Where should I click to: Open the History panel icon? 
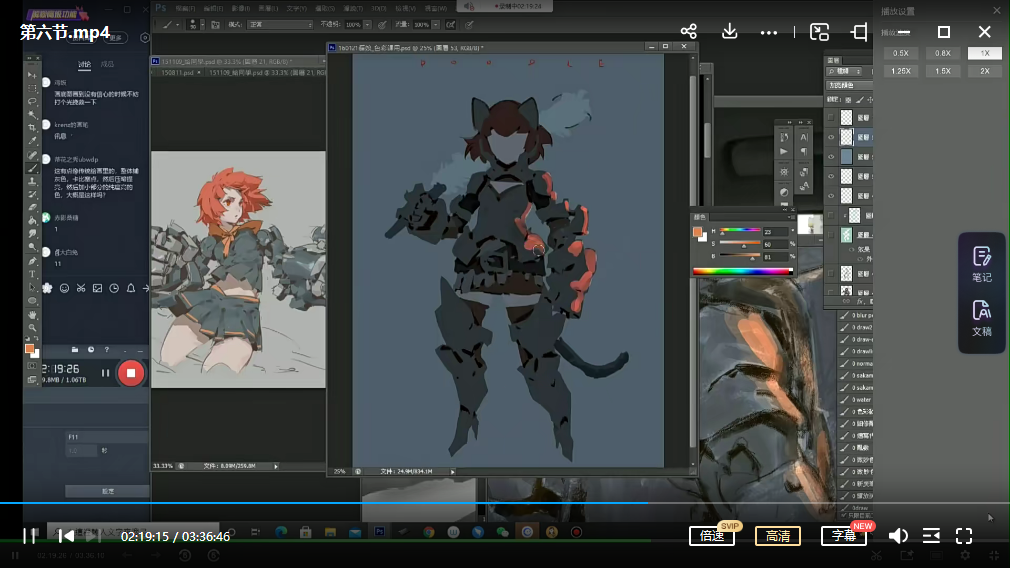coord(784,137)
